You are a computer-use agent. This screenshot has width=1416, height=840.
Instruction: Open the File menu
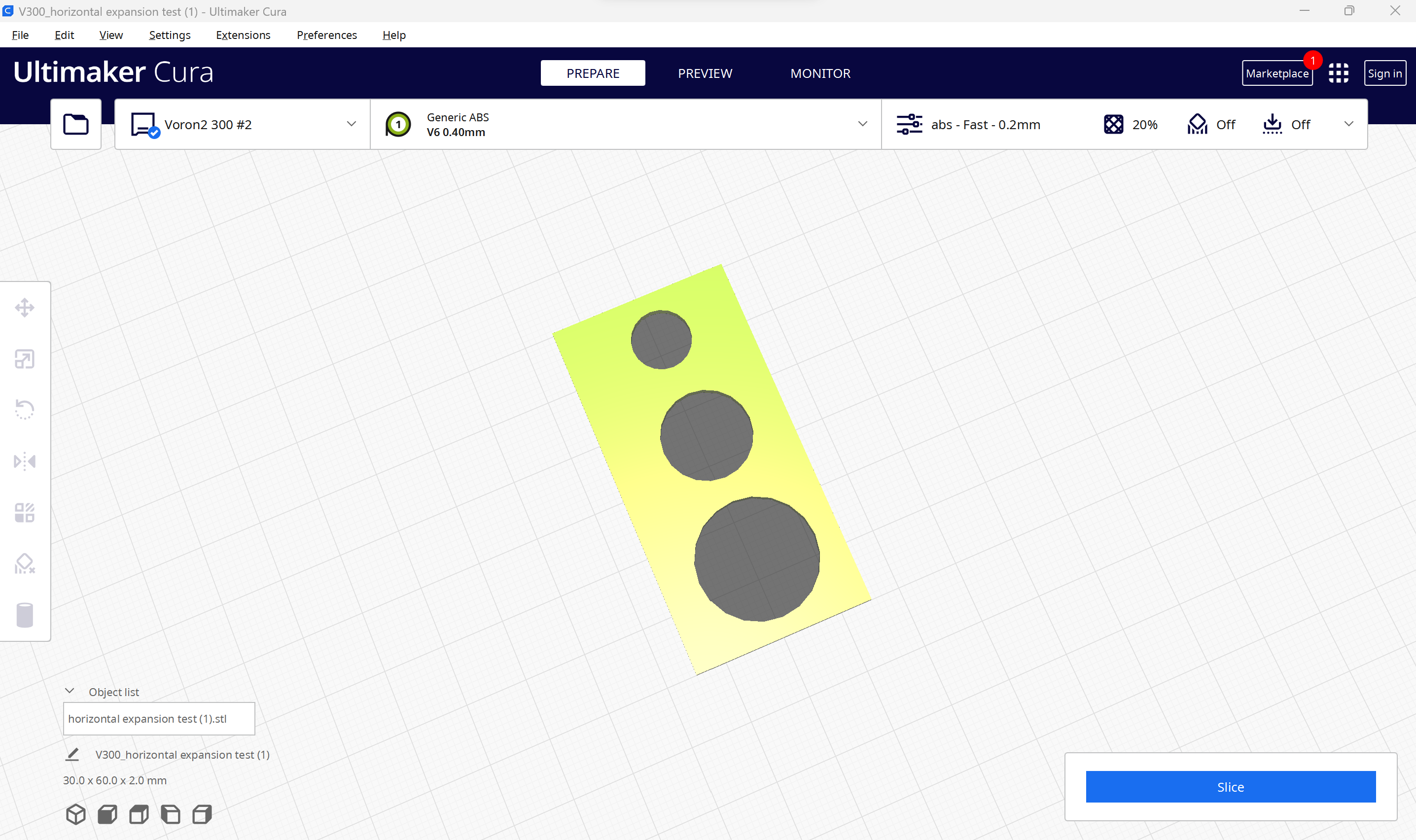20,35
